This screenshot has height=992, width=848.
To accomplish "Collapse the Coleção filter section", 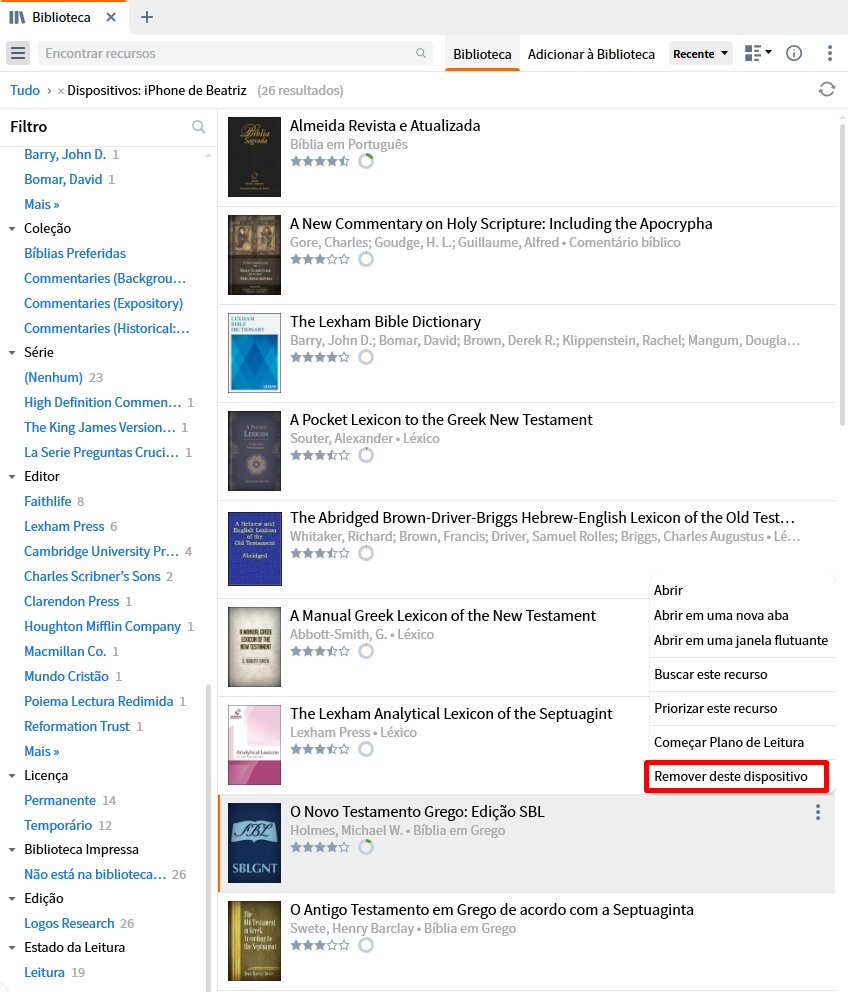I will tap(12, 228).
